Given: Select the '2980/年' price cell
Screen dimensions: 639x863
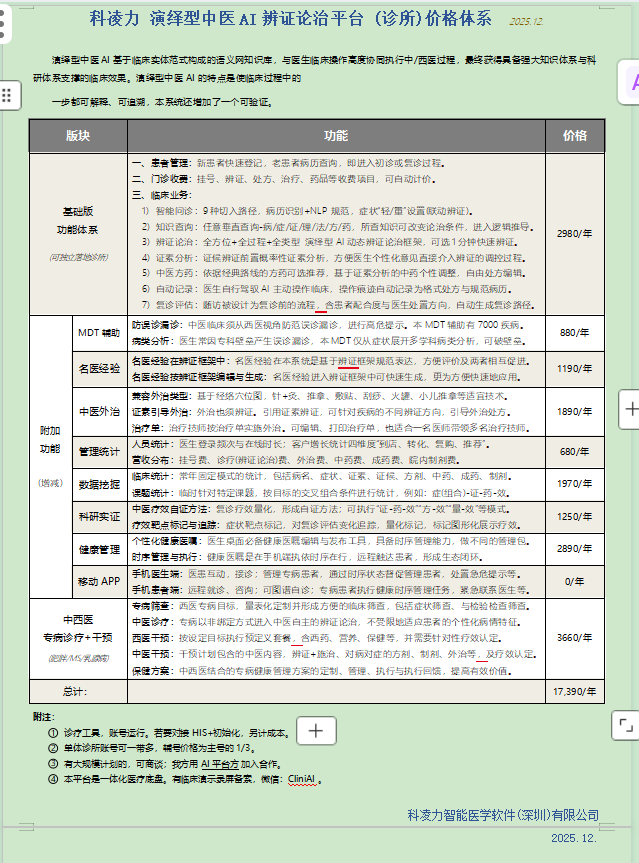Looking at the screenshot, I should click(x=574, y=233).
